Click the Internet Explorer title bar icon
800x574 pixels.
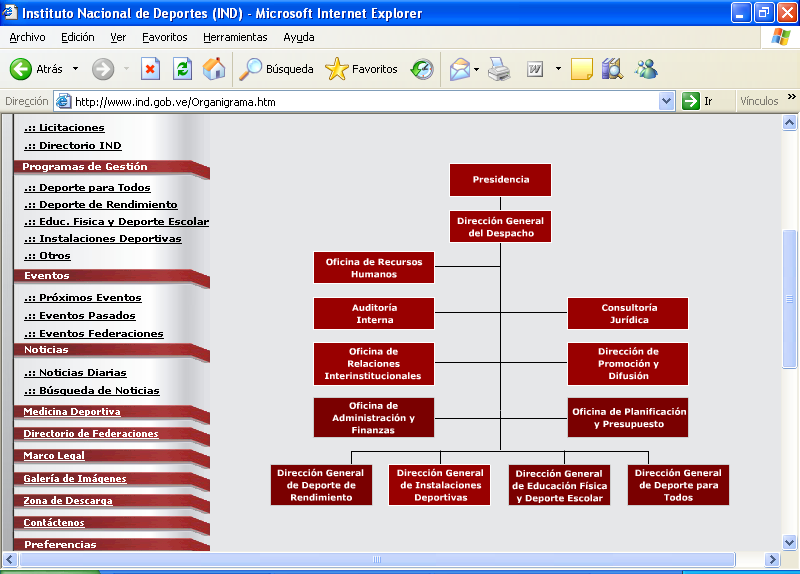tap(10, 12)
